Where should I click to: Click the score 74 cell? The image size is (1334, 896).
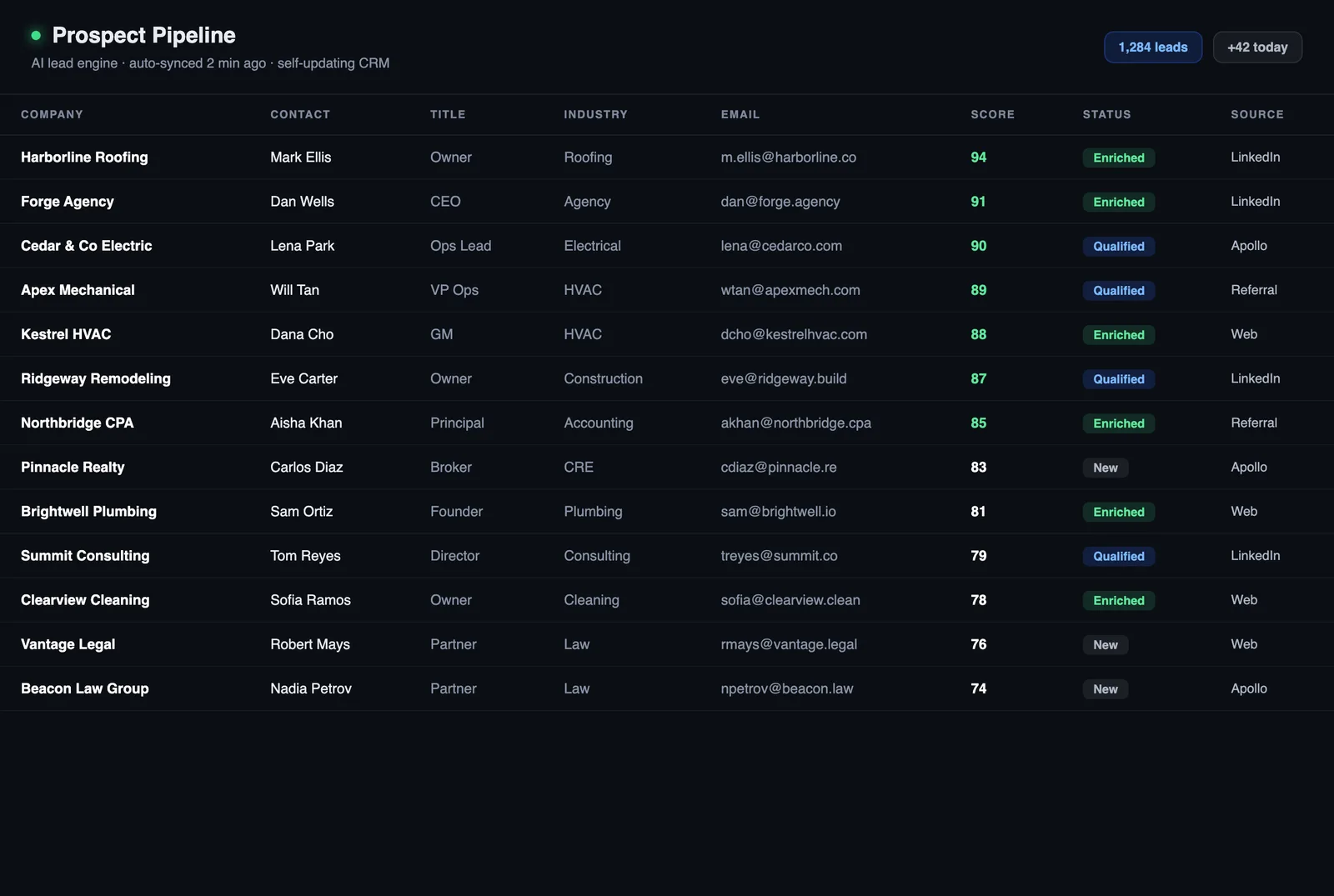click(x=979, y=688)
